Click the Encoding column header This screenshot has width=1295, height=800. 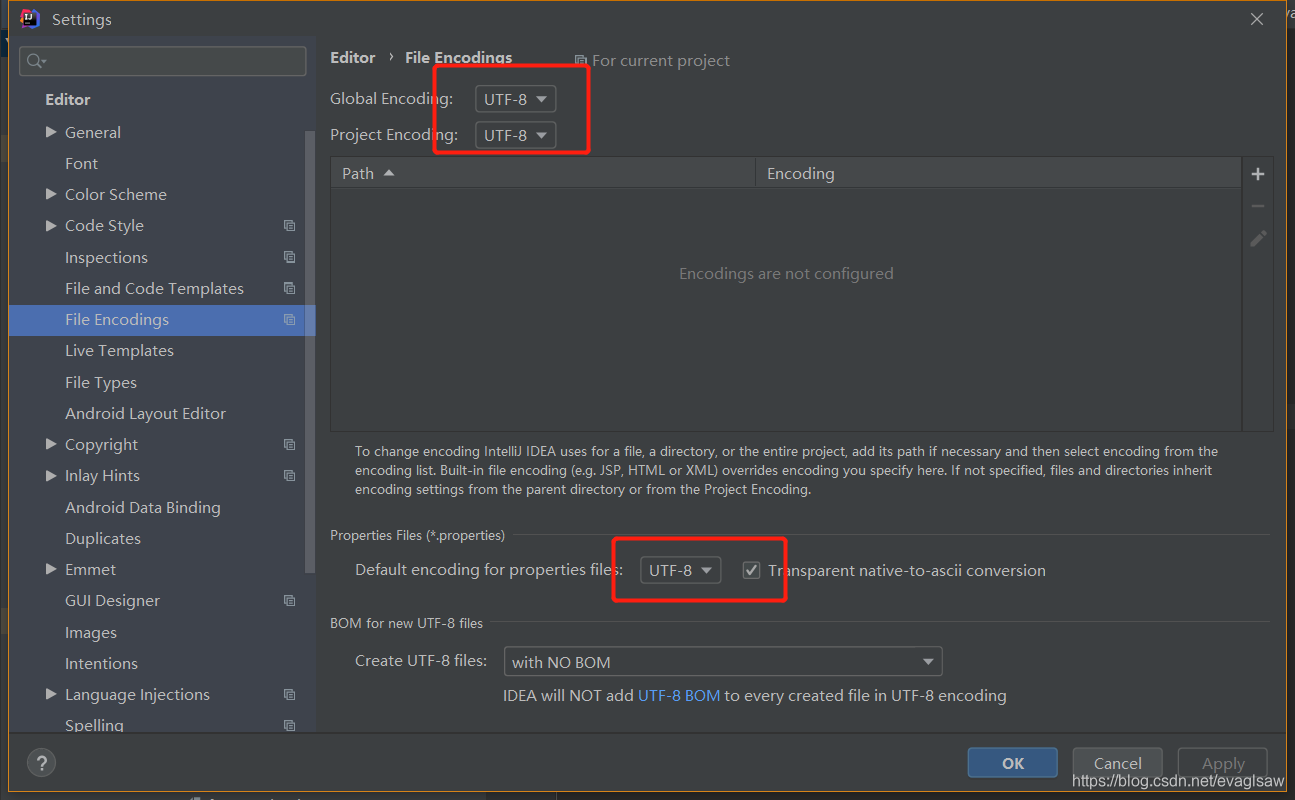[998, 173]
